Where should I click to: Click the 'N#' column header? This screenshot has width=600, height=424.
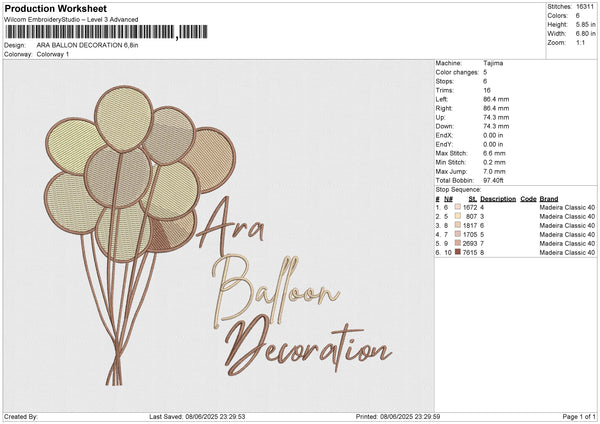click(448, 199)
